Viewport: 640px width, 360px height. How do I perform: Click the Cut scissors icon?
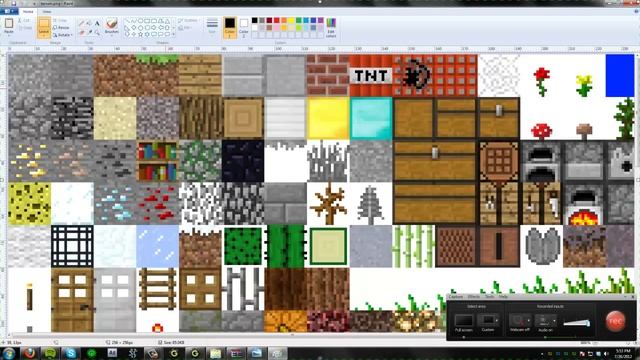19,20
